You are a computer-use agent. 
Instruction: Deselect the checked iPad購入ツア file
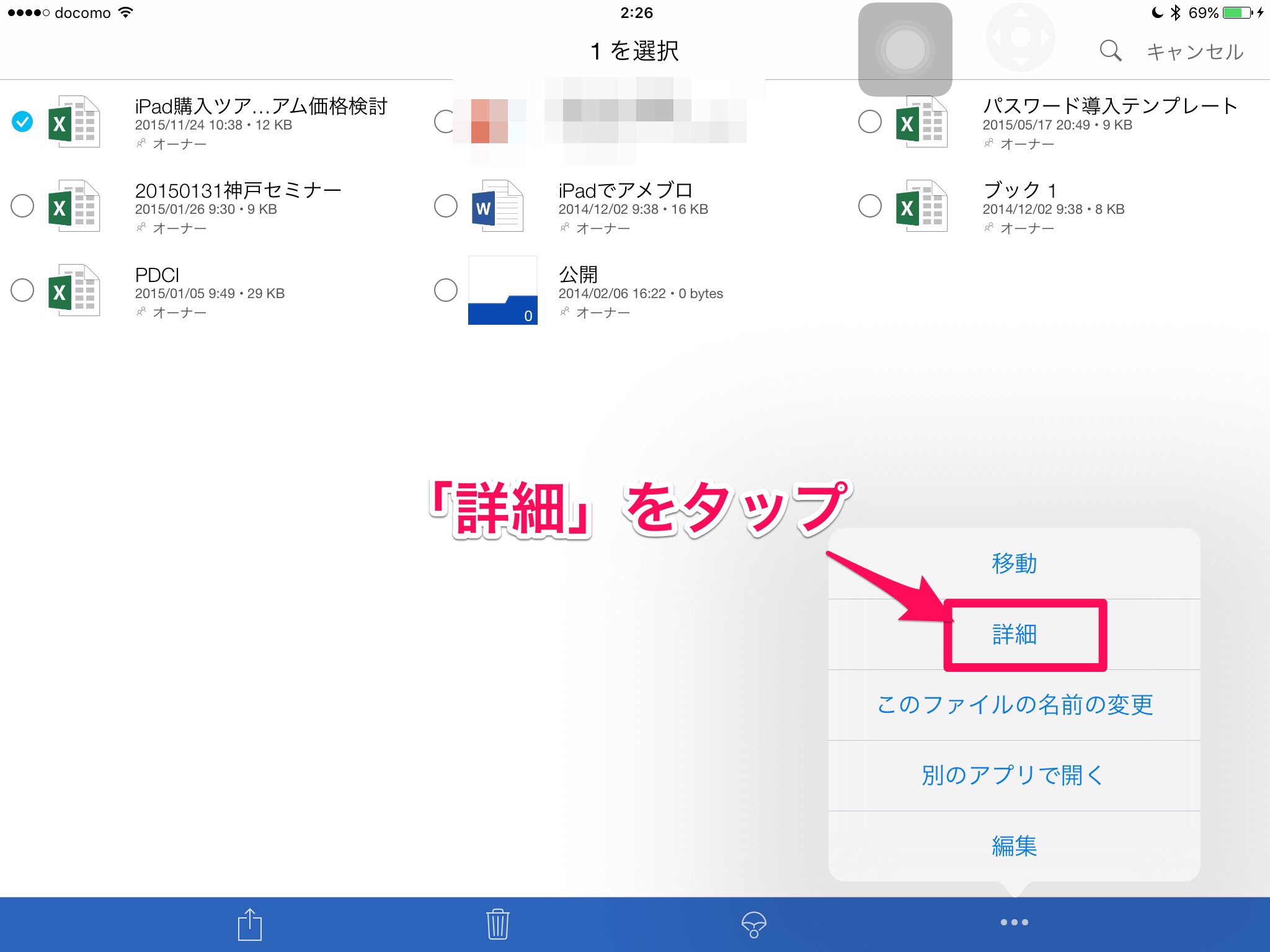pos(22,121)
